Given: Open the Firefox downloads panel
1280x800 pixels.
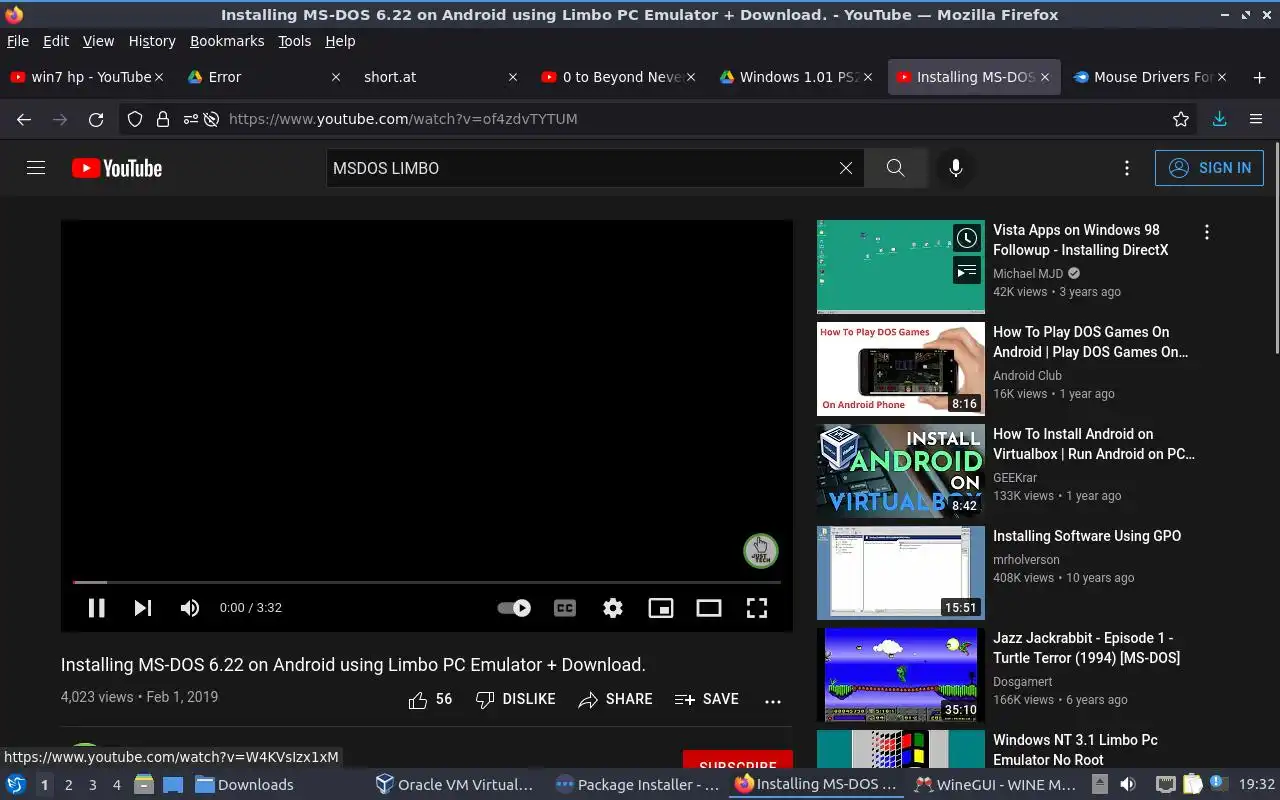Looking at the screenshot, I should [x=1219, y=119].
